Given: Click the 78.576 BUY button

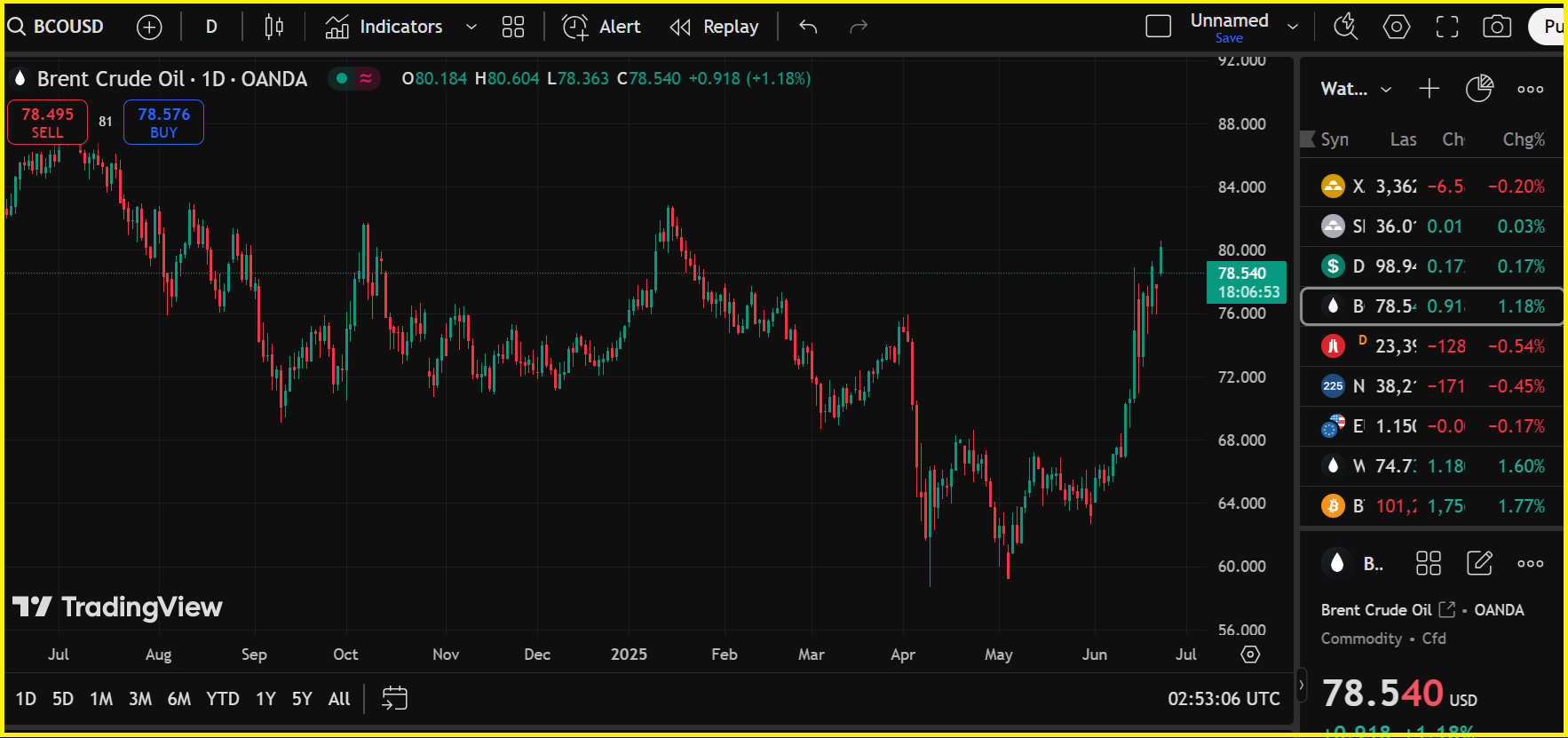Looking at the screenshot, I should tap(163, 123).
